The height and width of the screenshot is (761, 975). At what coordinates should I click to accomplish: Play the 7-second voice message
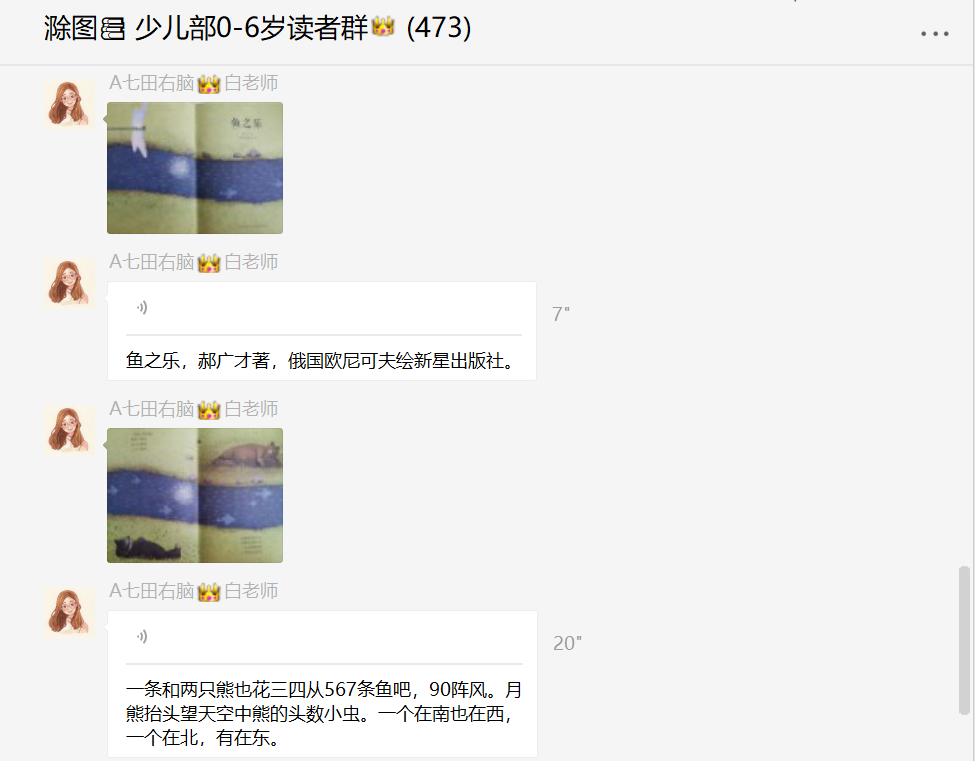(142, 308)
